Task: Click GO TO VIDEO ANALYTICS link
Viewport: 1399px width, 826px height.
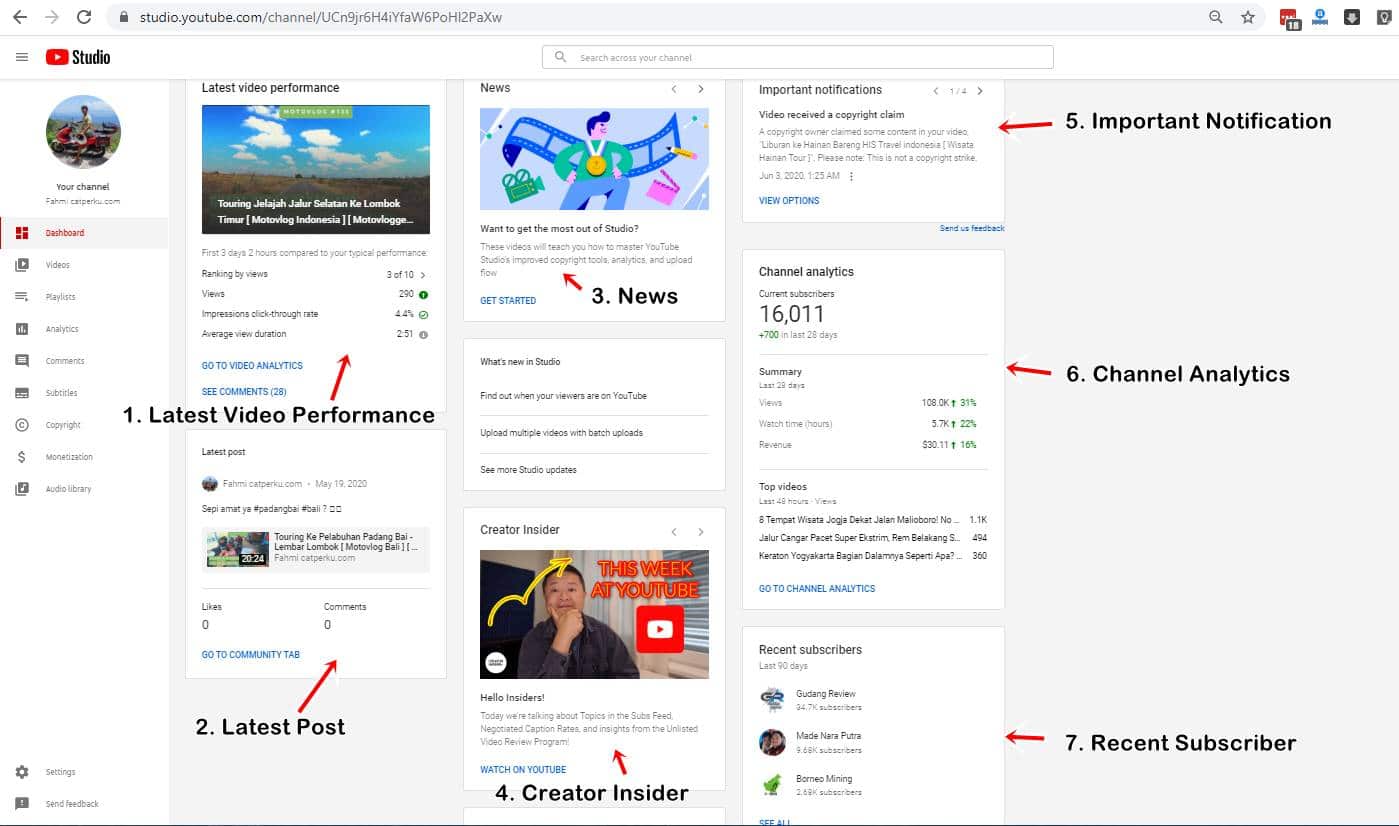Action: (x=252, y=366)
